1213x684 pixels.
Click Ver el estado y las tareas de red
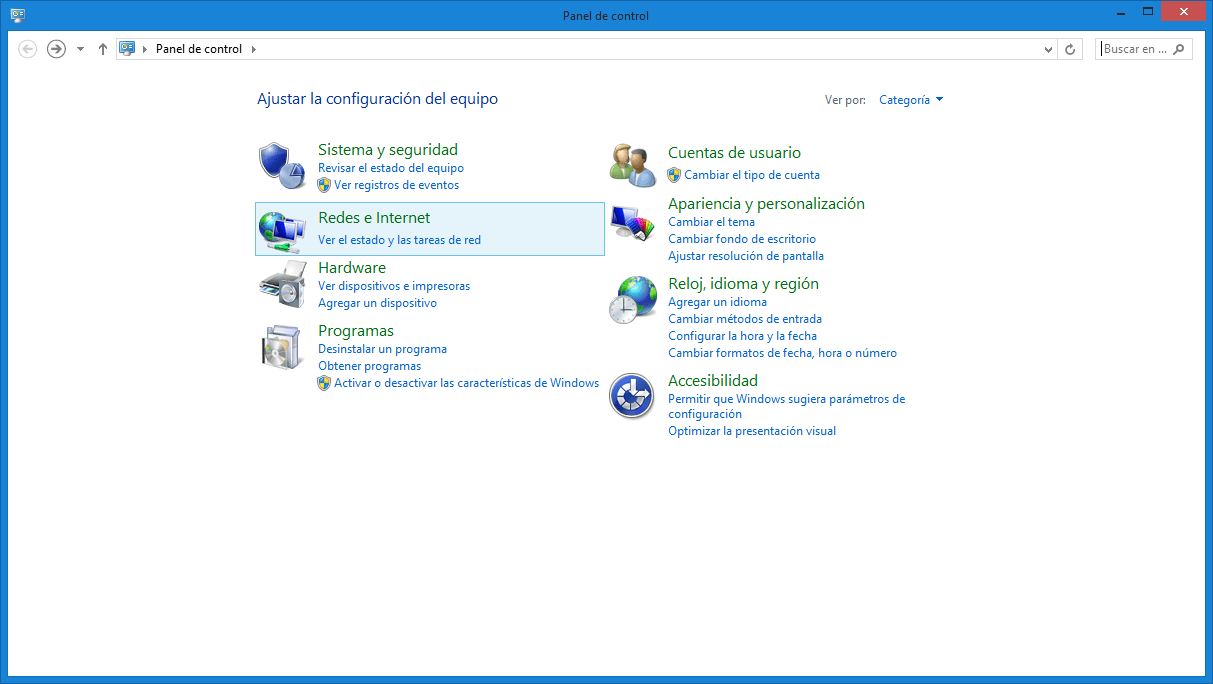coord(399,240)
